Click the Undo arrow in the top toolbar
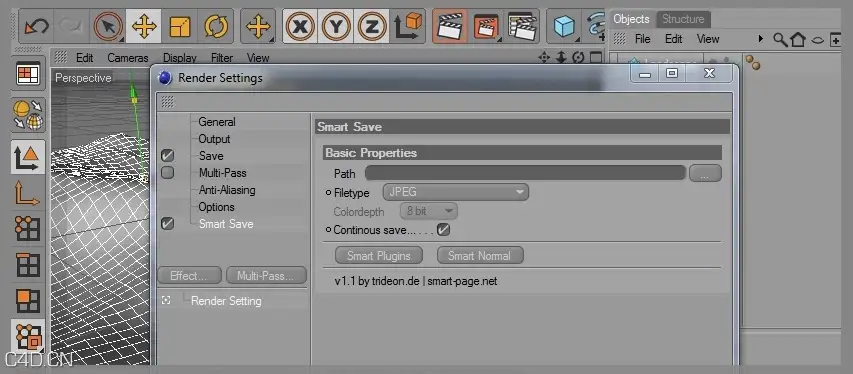This screenshot has width=853, height=374. point(36,26)
